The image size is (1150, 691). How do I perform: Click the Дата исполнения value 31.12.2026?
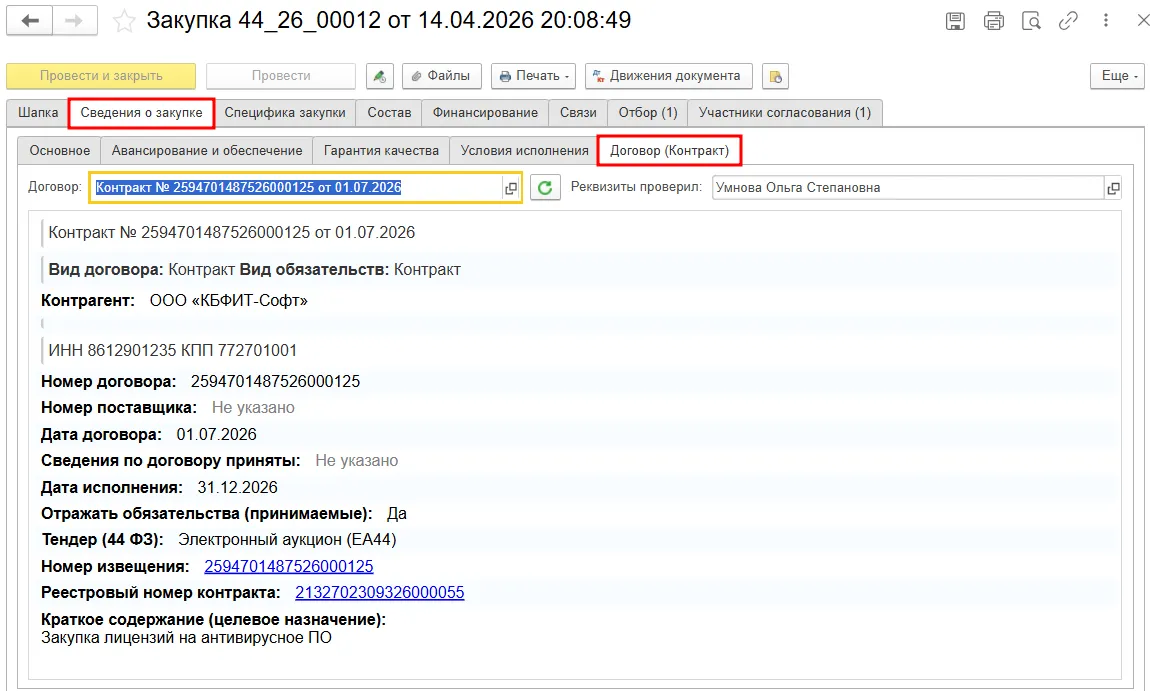coord(238,488)
